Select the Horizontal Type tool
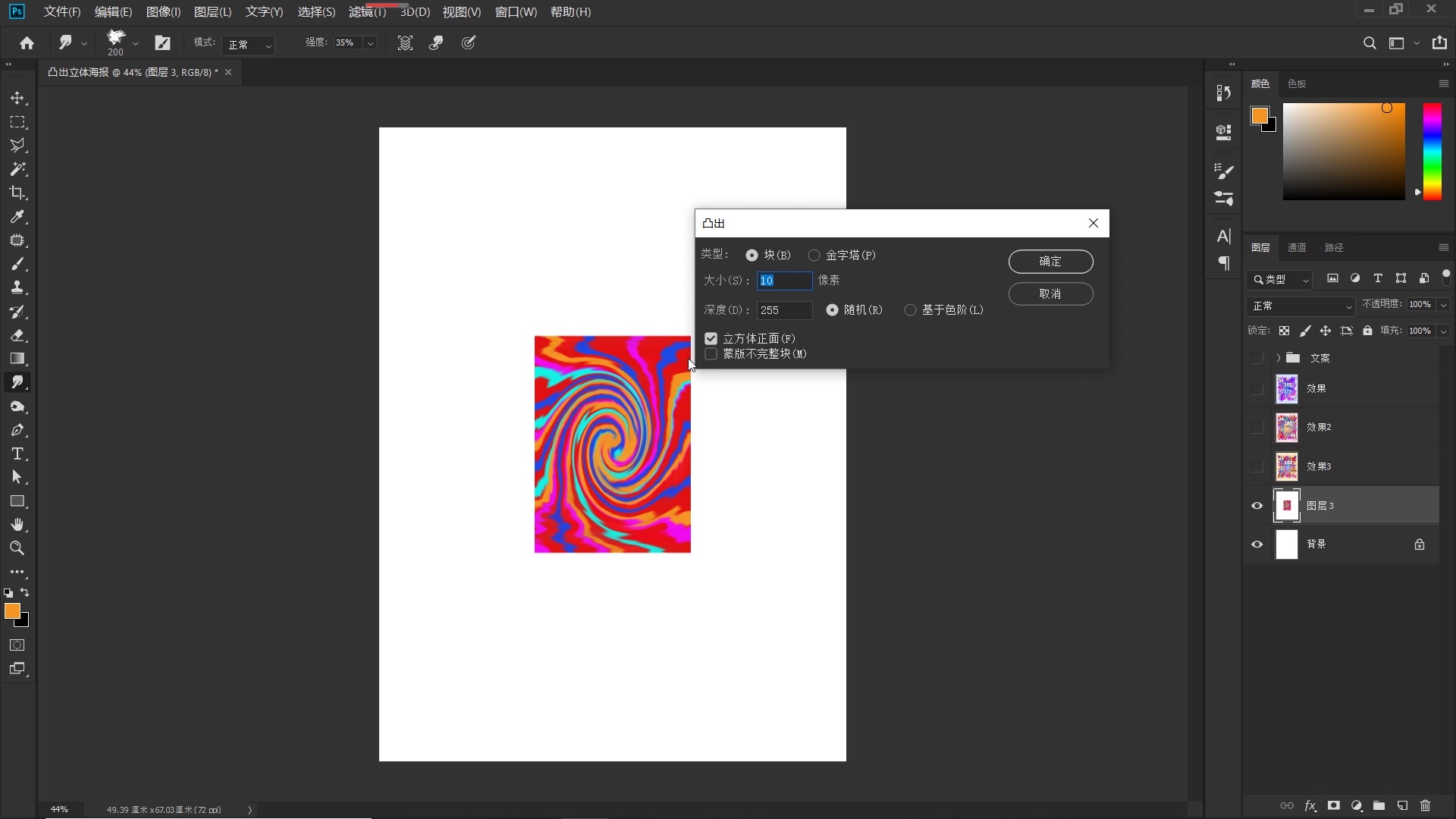This screenshot has width=1456, height=819. click(x=17, y=454)
